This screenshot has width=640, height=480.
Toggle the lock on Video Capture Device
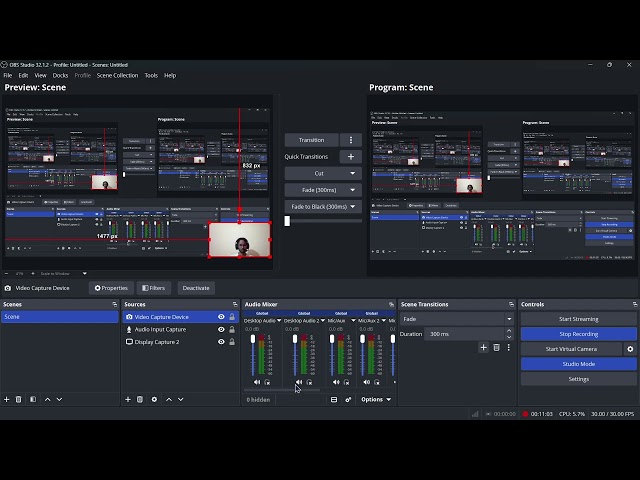pos(232,317)
